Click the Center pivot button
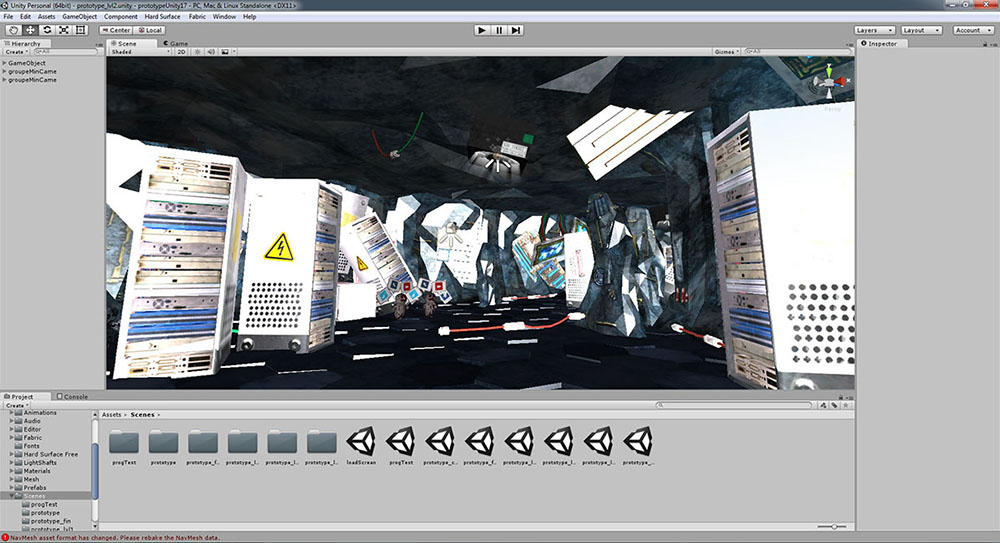Image resolution: width=1000 pixels, height=543 pixels. [117, 30]
